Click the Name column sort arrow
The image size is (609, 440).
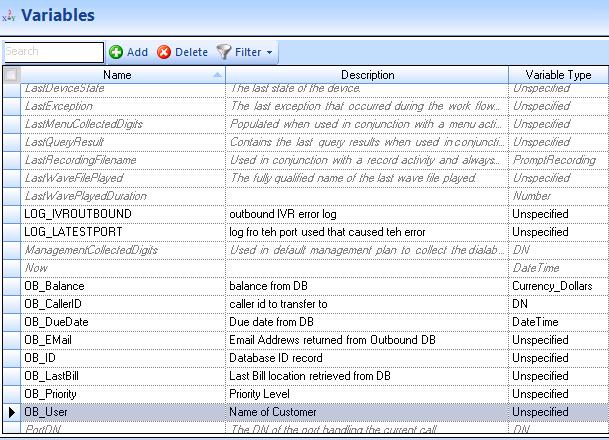click(218, 75)
